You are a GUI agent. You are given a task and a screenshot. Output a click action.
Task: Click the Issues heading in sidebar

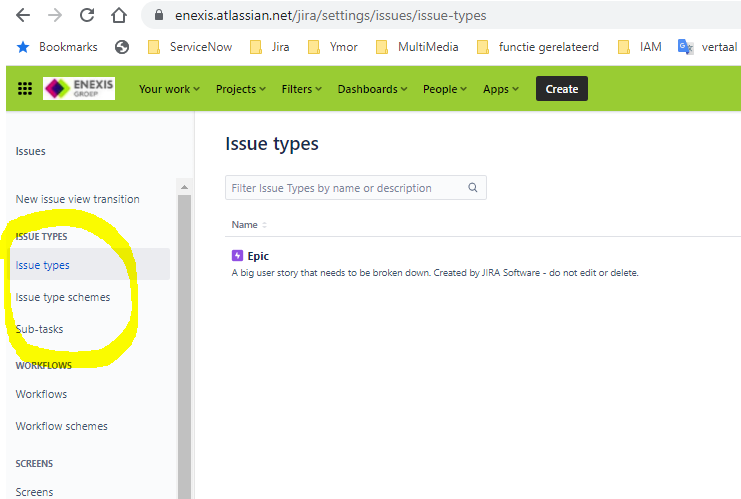click(x=30, y=151)
